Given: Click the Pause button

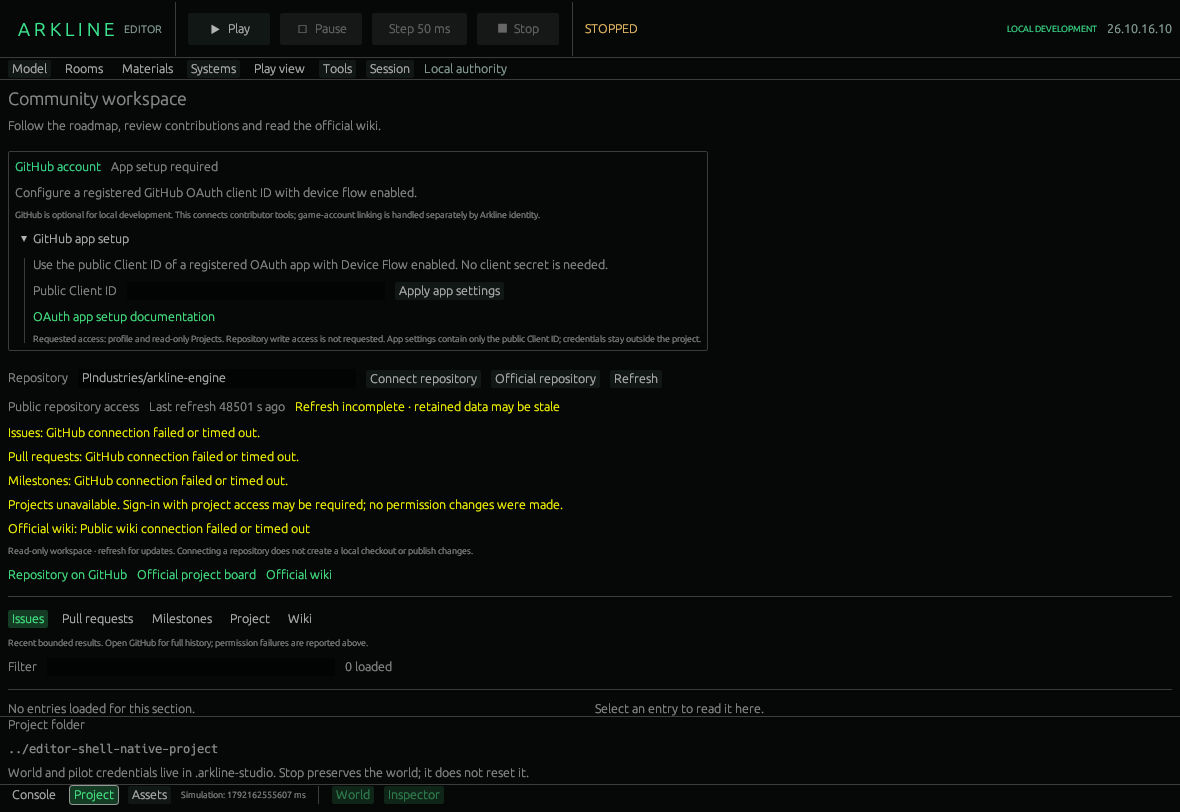Looking at the screenshot, I should pyautogui.click(x=321, y=29).
